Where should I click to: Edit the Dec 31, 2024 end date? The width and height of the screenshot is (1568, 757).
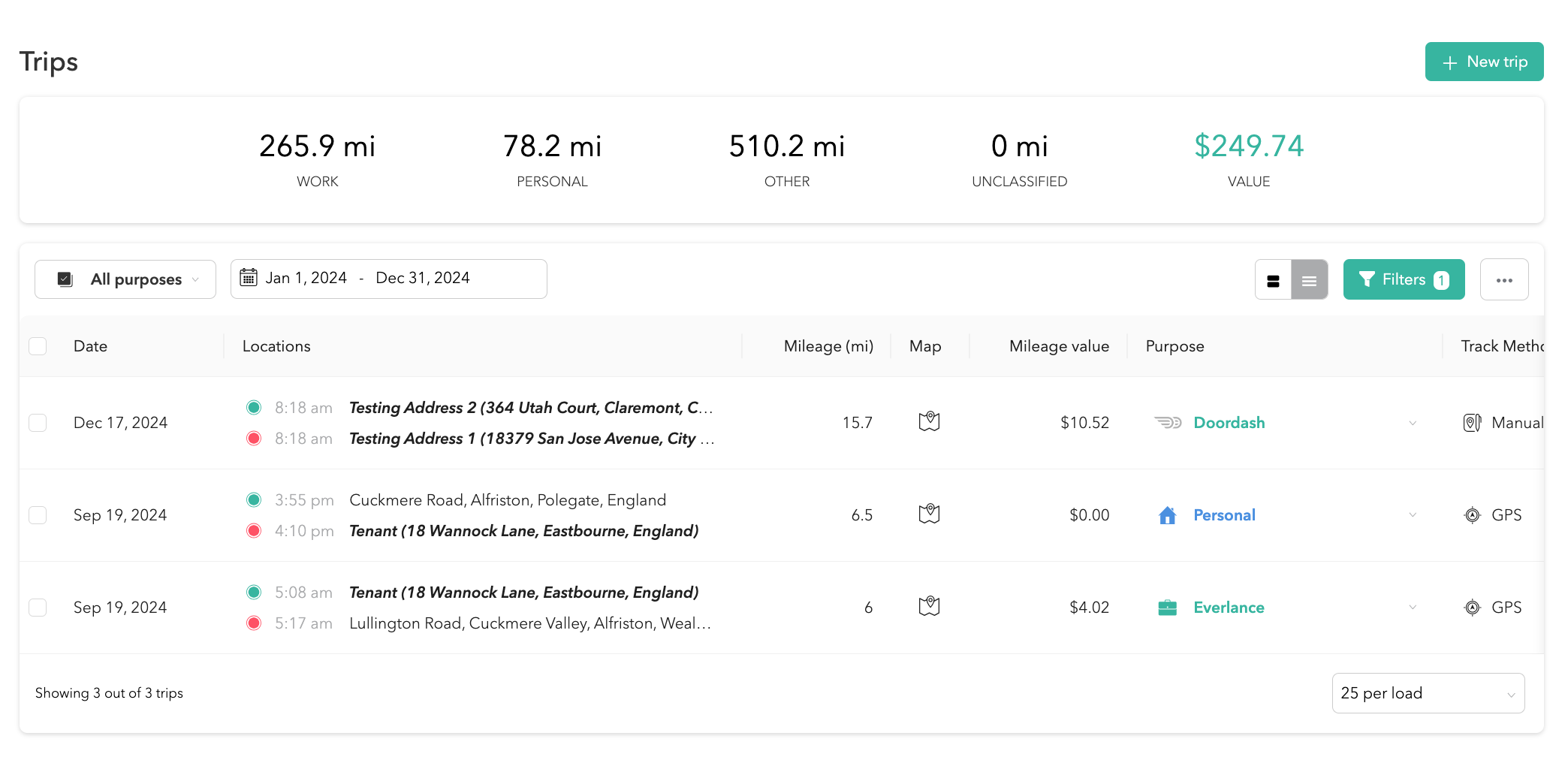click(x=423, y=278)
